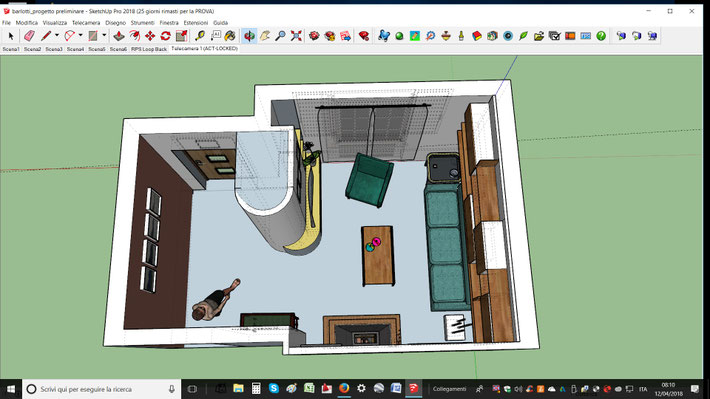Click the Zoom Extents icon
The width and height of the screenshot is (710, 399).
point(296,36)
